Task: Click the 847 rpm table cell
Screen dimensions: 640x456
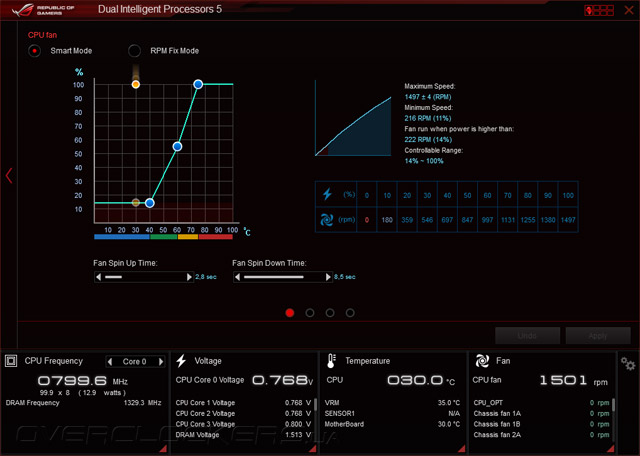Action: [467, 220]
